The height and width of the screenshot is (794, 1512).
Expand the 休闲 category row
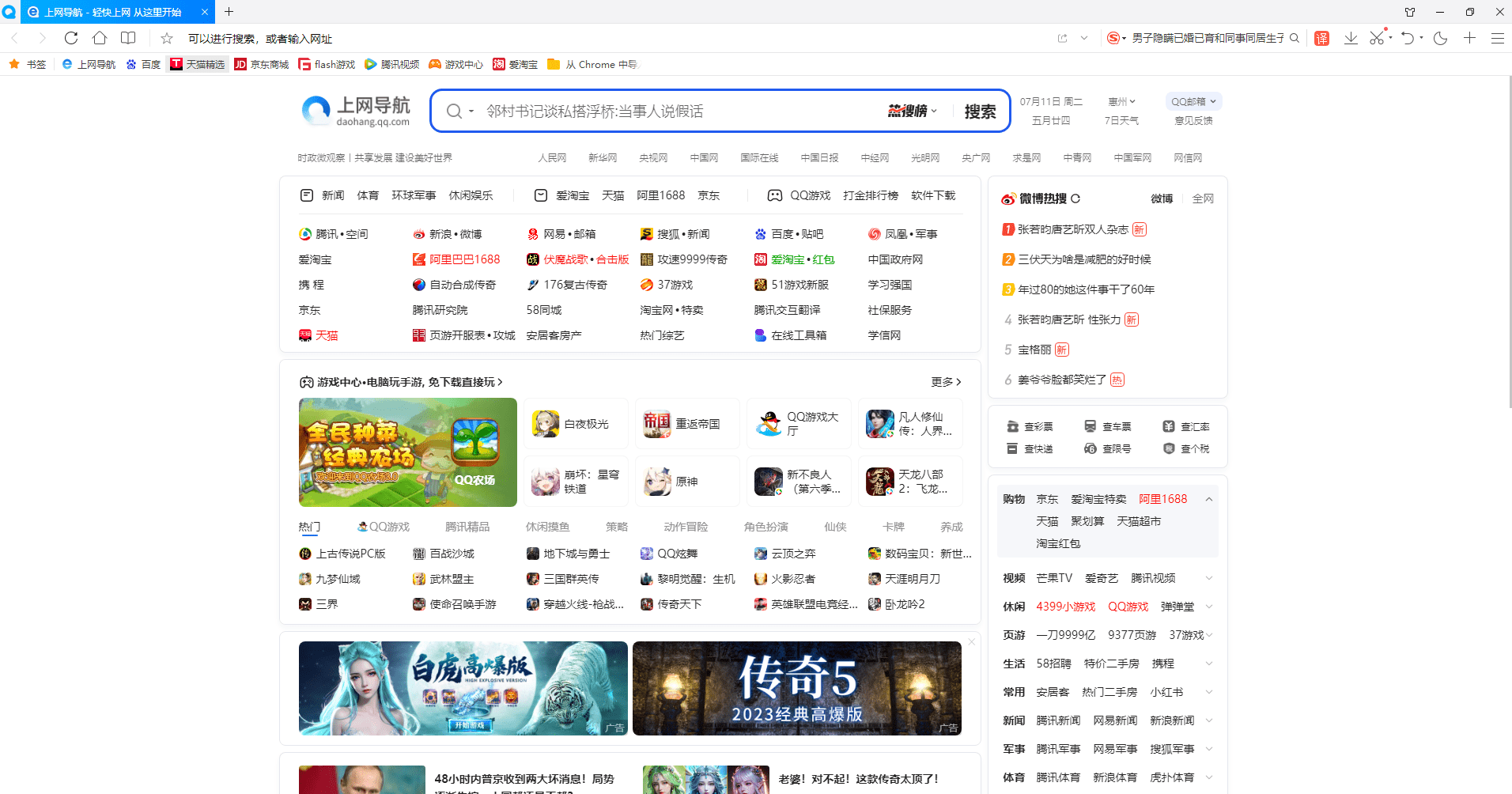point(1208,607)
